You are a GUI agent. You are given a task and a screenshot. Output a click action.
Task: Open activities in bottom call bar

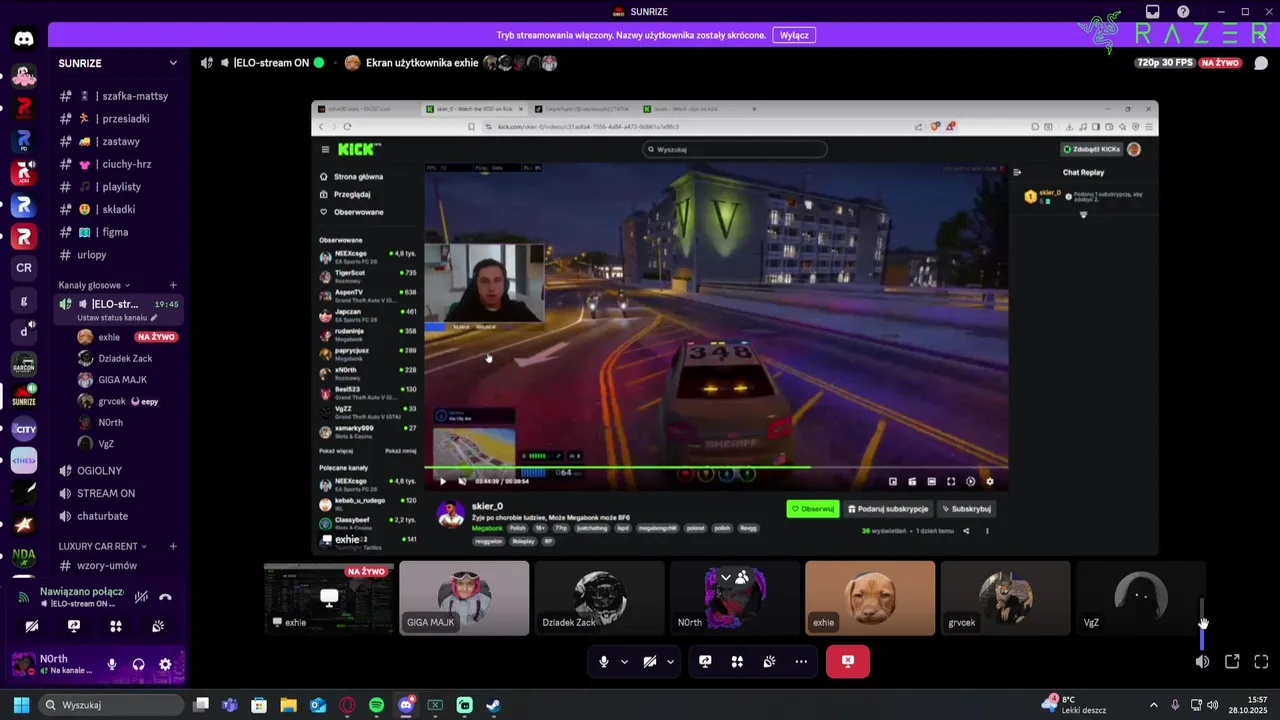coord(737,661)
